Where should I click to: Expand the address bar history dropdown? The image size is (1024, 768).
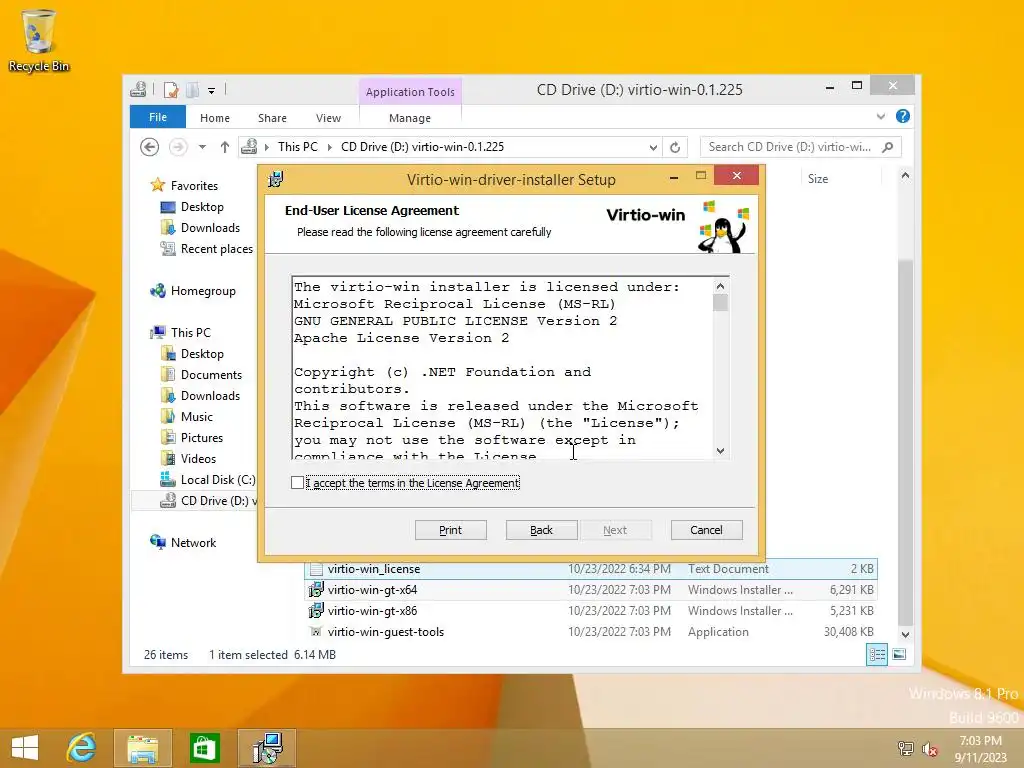point(653,148)
